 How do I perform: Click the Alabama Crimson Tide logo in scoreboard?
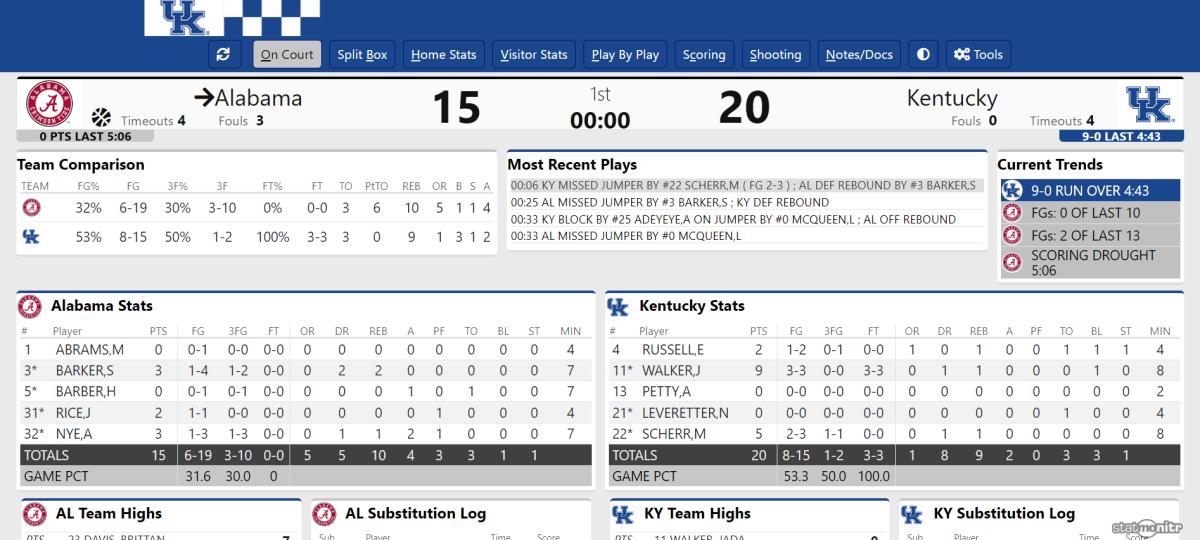[x=49, y=104]
